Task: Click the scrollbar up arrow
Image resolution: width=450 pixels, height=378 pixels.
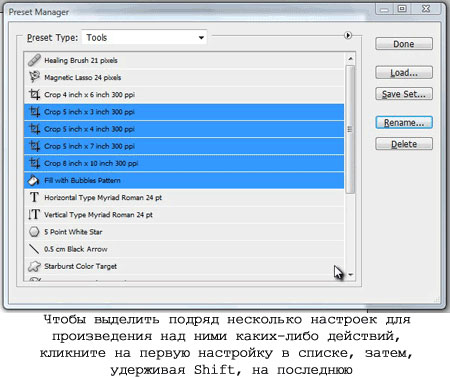Action: (350, 59)
